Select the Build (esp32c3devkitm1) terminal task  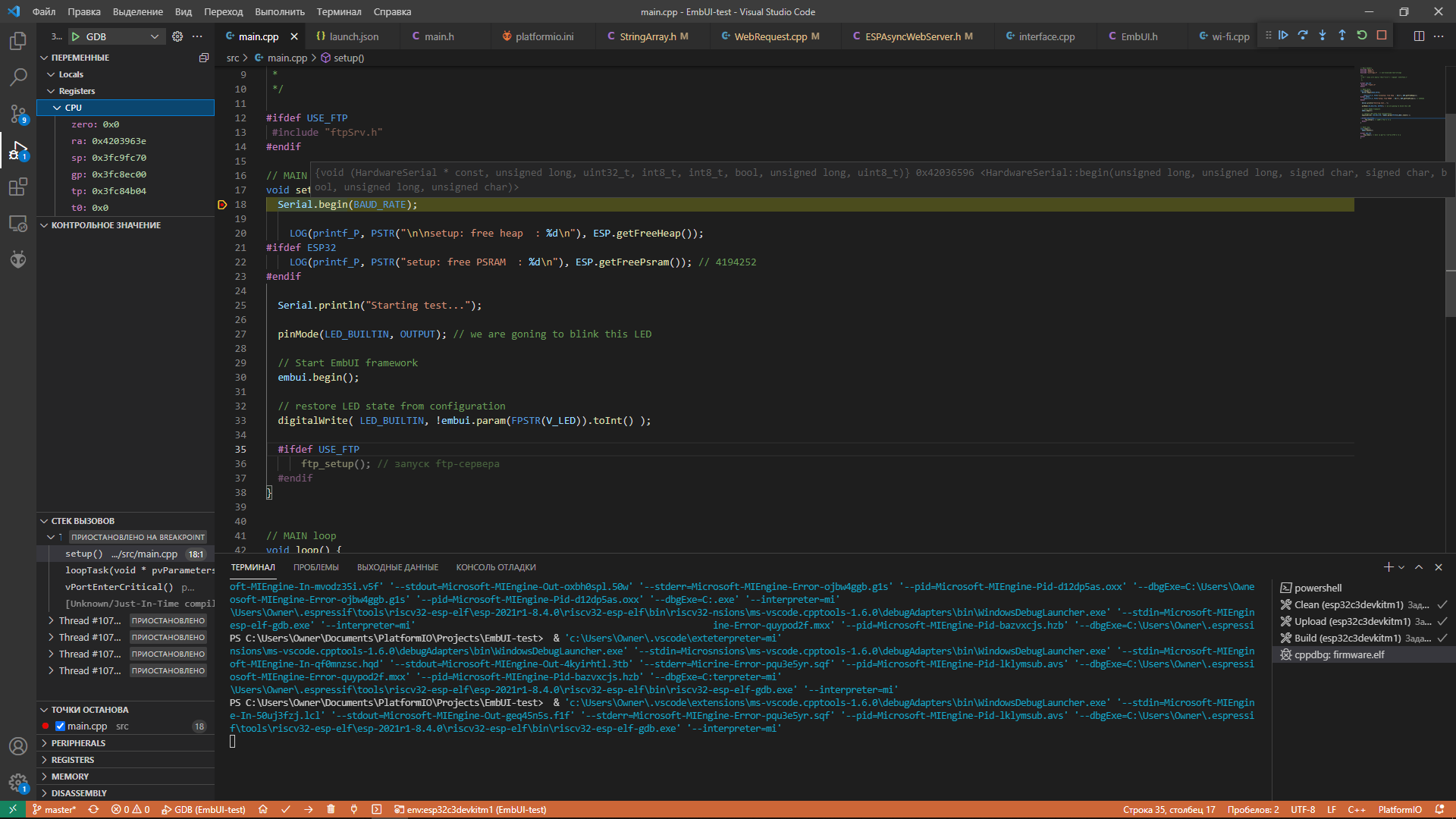(x=1347, y=639)
